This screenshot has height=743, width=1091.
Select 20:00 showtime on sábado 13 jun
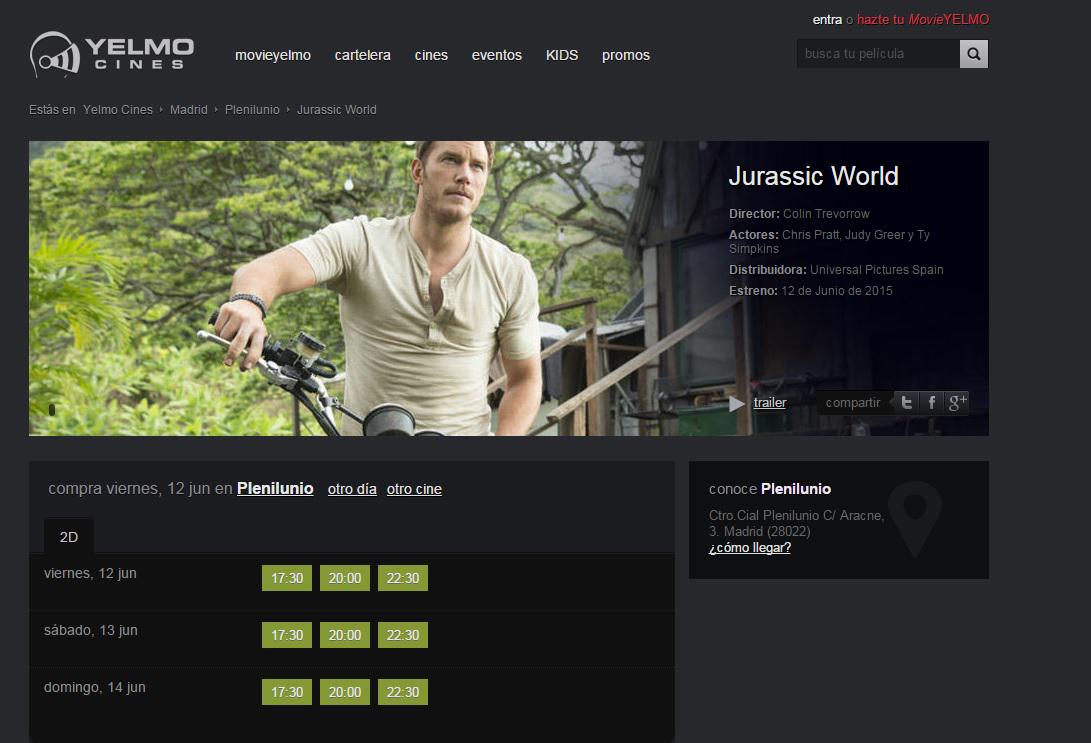click(x=345, y=635)
